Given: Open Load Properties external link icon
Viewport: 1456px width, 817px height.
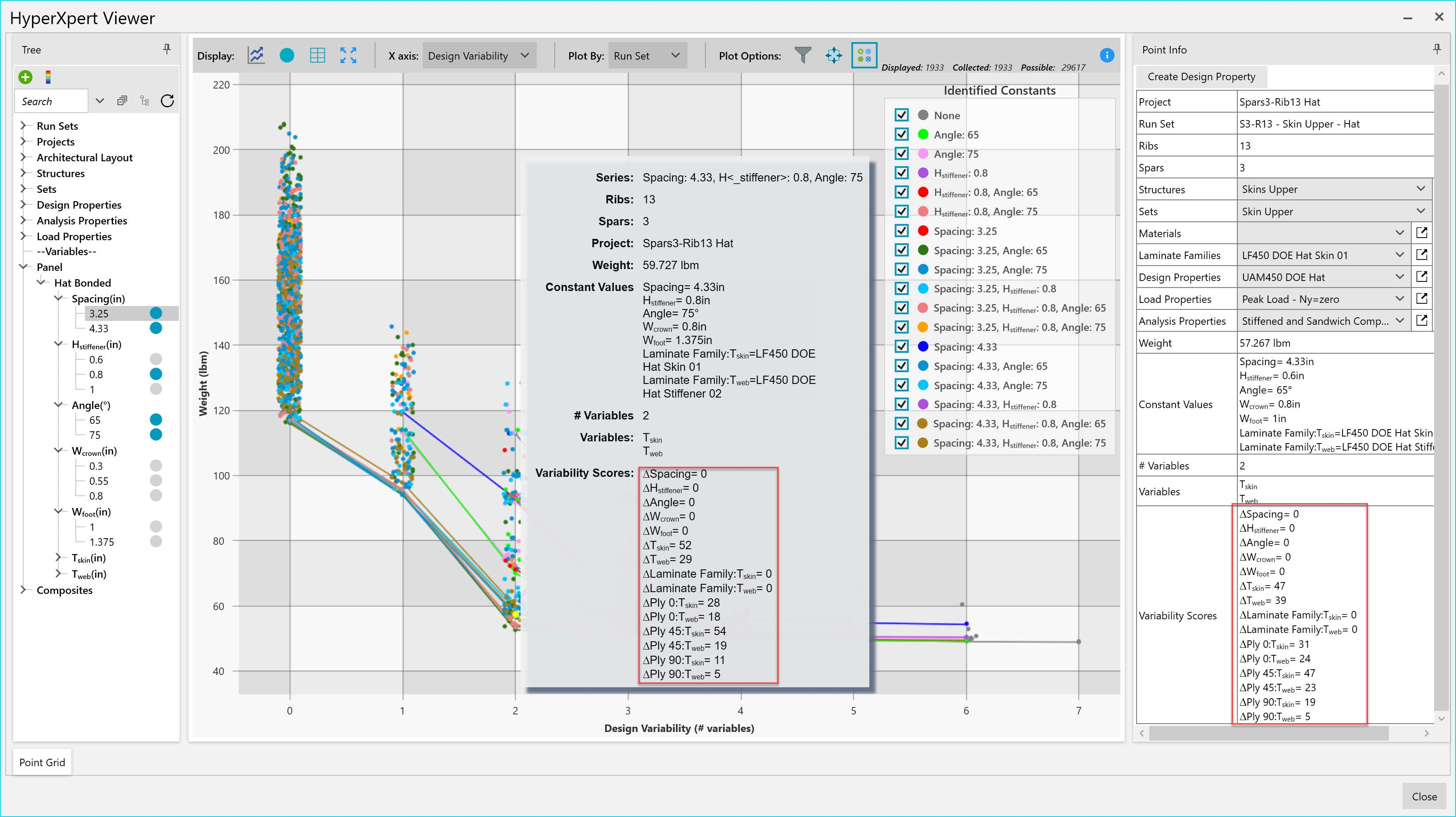Looking at the screenshot, I should coord(1422,299).
